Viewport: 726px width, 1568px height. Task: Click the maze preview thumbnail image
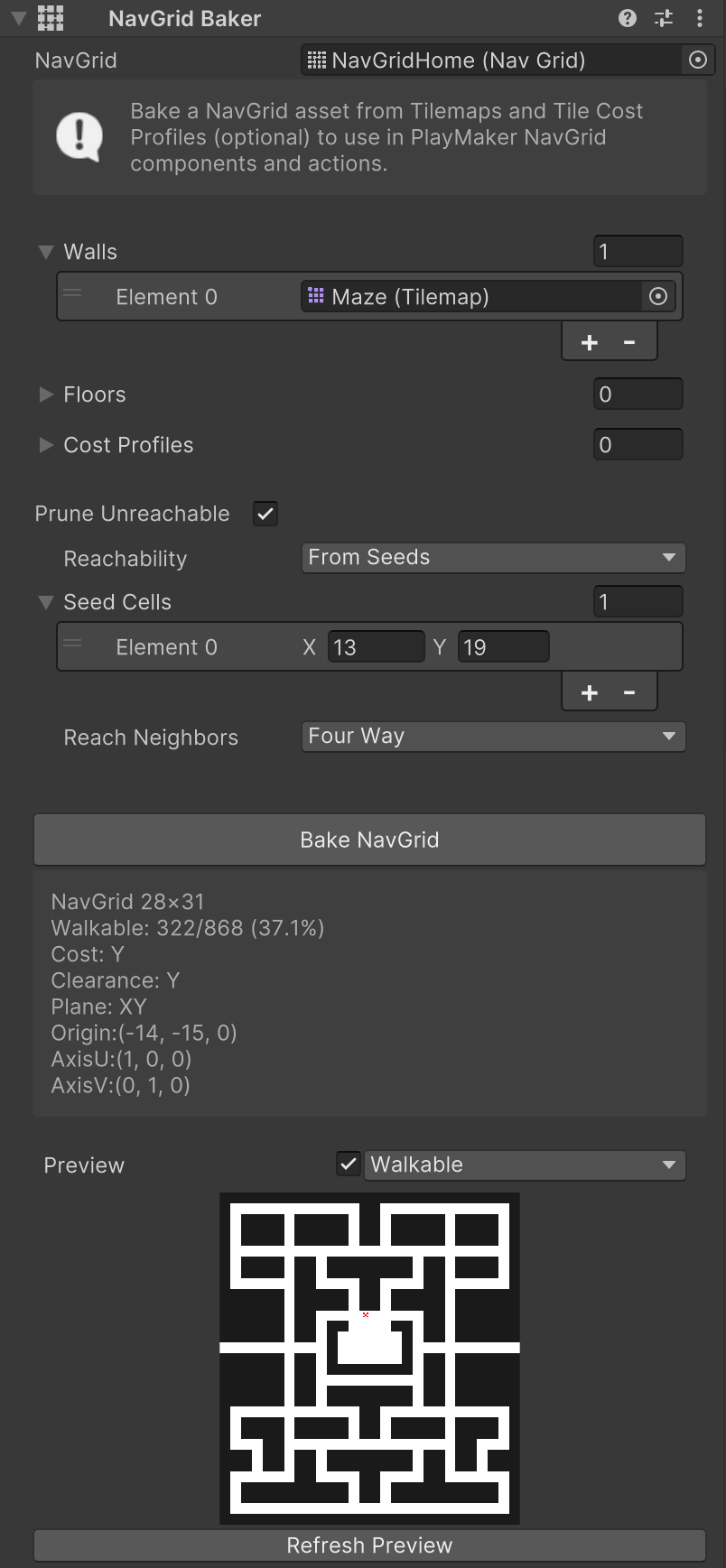[x=369, y=1359]
